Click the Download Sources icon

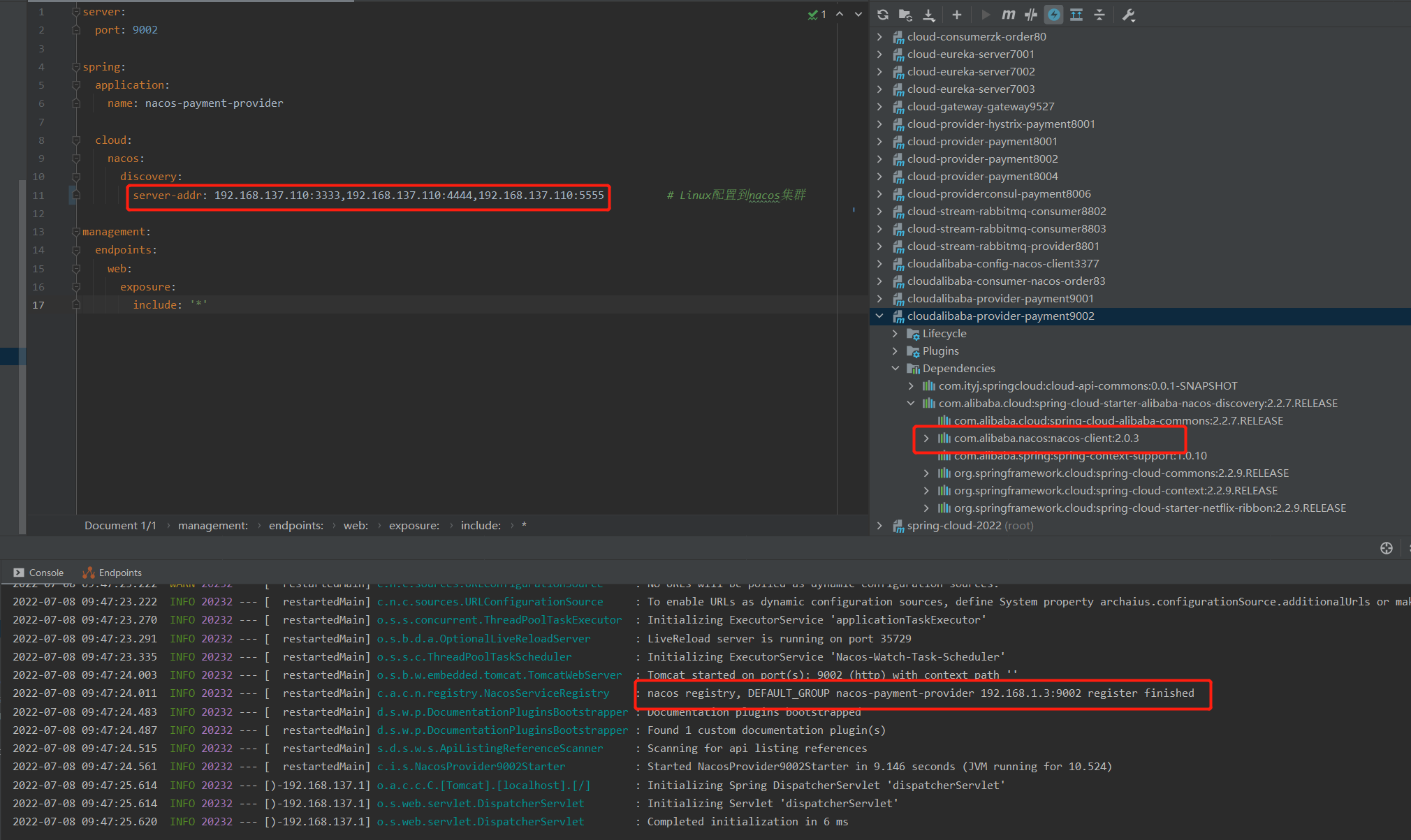928,15
